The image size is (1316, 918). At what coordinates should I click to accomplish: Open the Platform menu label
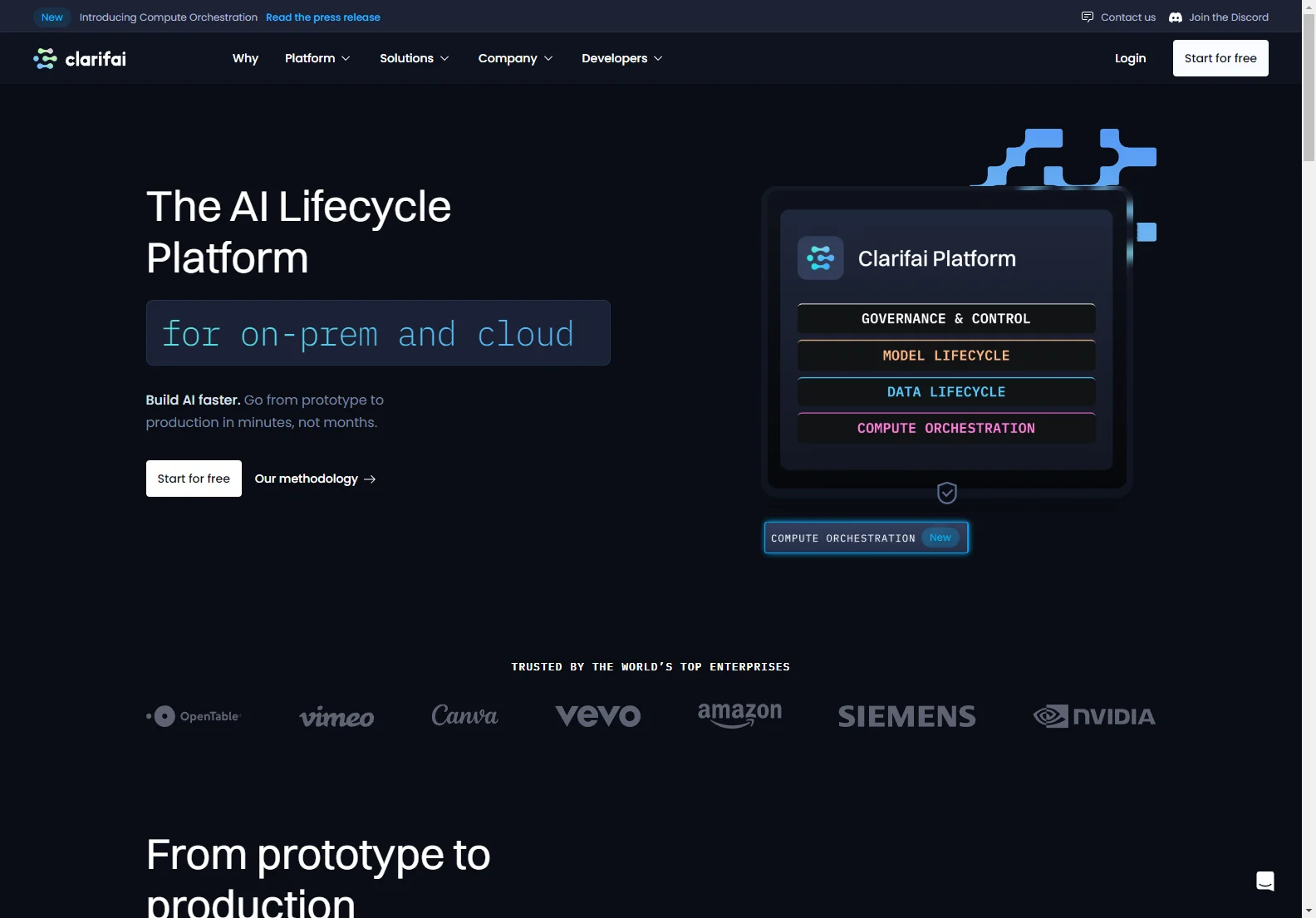coord(310,58)
